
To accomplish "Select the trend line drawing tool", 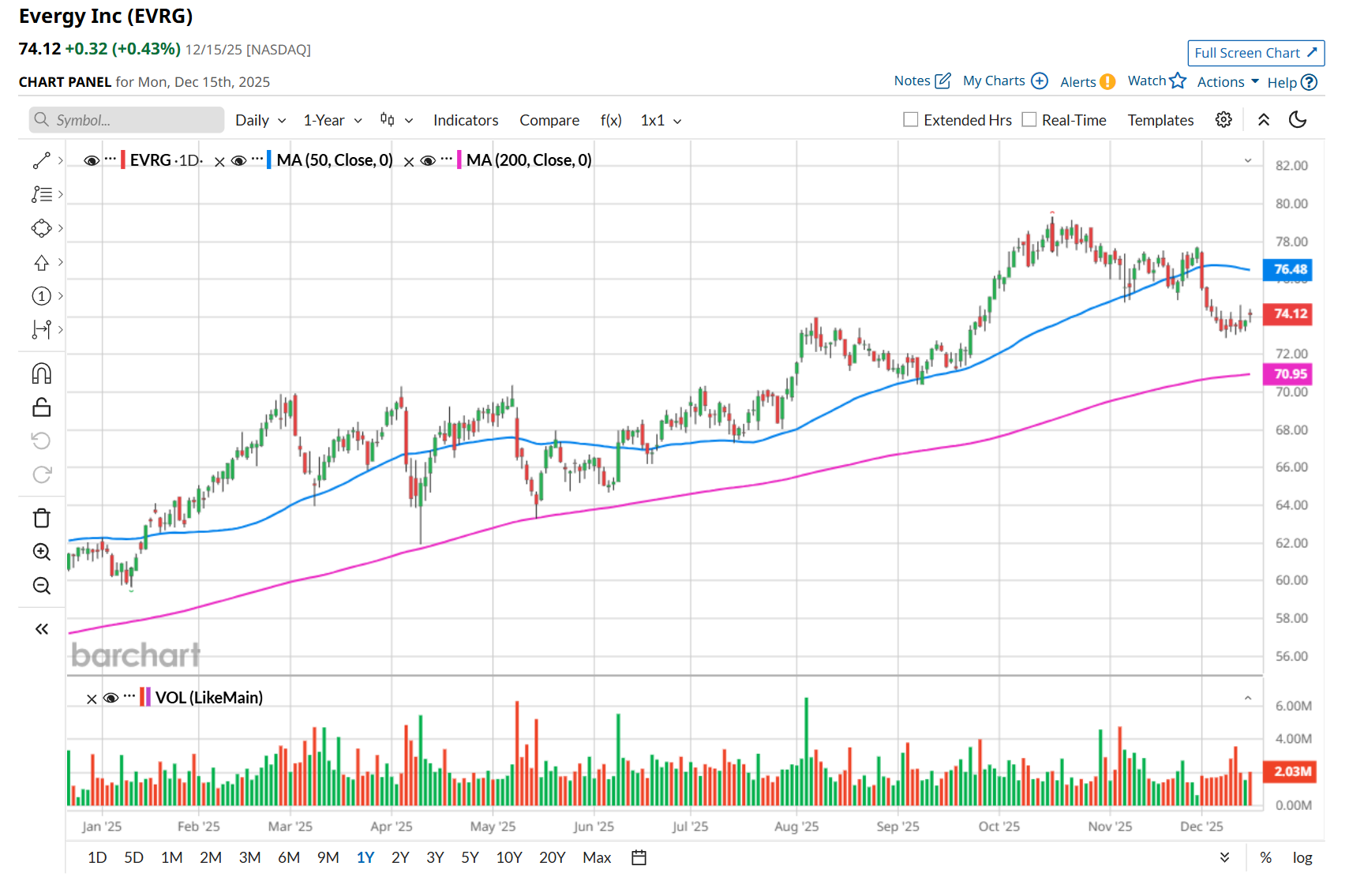I will click(x=42, y=160).
